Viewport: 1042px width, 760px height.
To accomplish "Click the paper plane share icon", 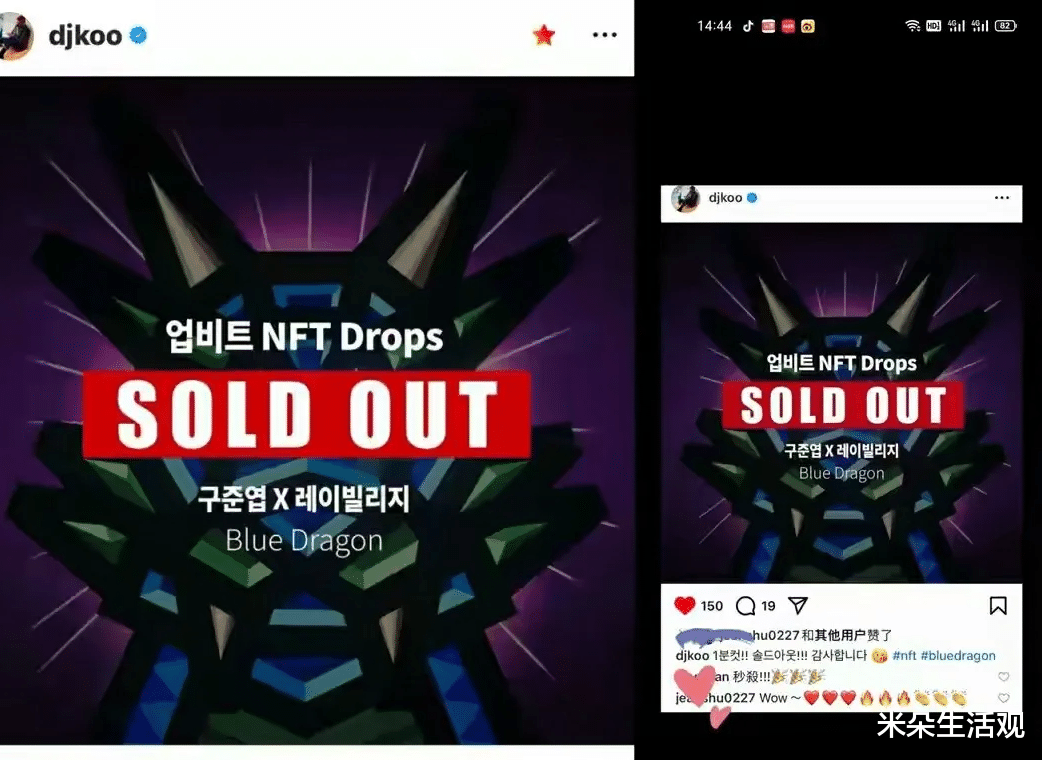I will click(x=797, y=605).
